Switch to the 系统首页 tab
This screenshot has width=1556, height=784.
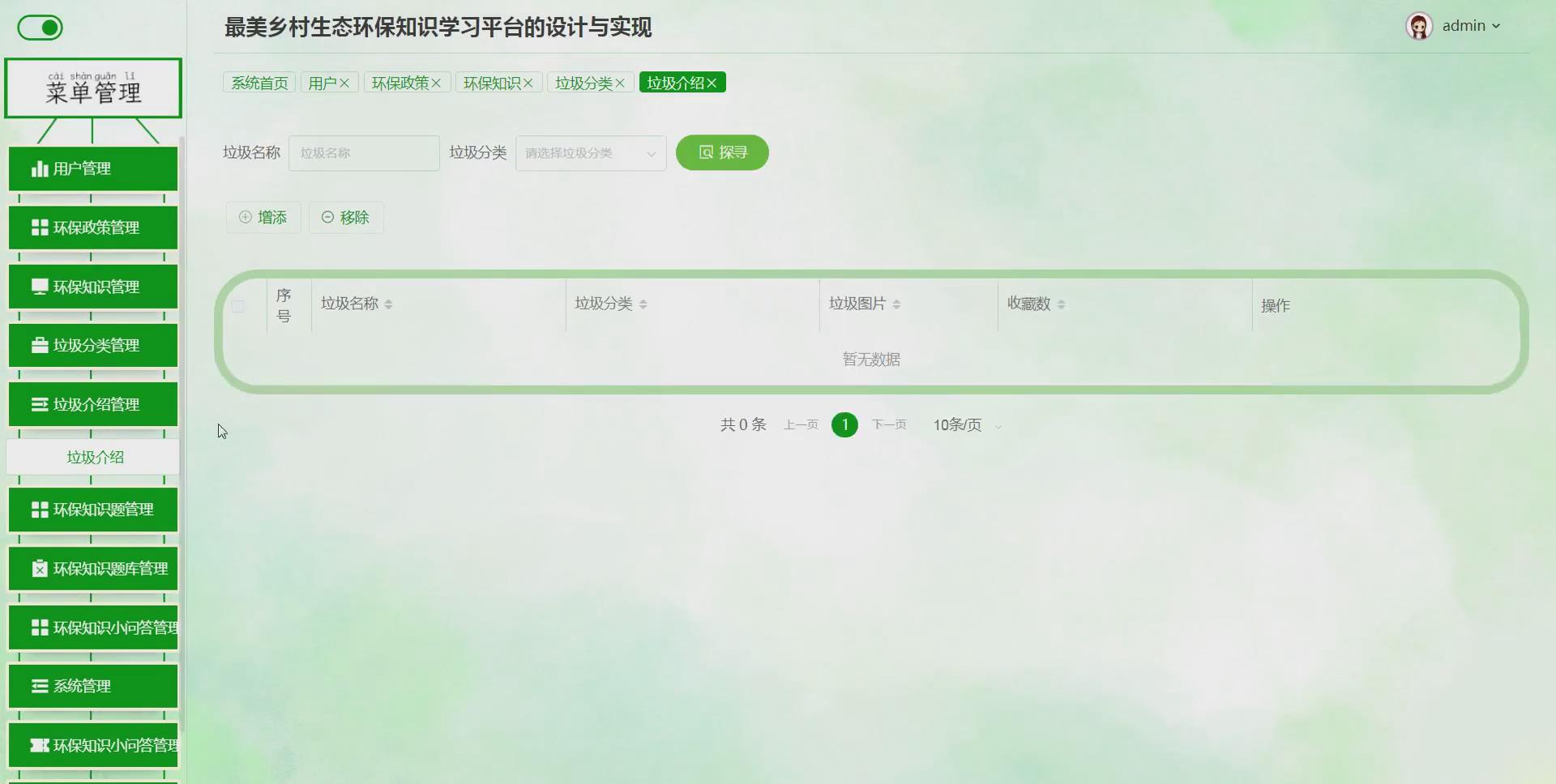[x=259, y=83]
